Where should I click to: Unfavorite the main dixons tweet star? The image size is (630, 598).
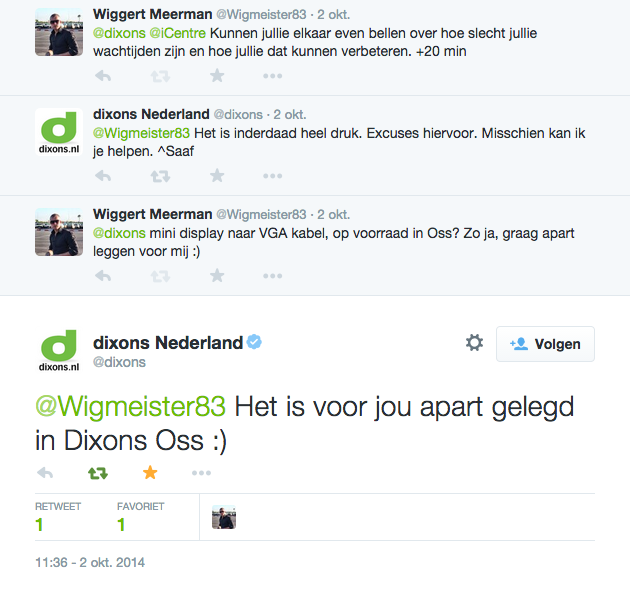click(x=150, y=473)
